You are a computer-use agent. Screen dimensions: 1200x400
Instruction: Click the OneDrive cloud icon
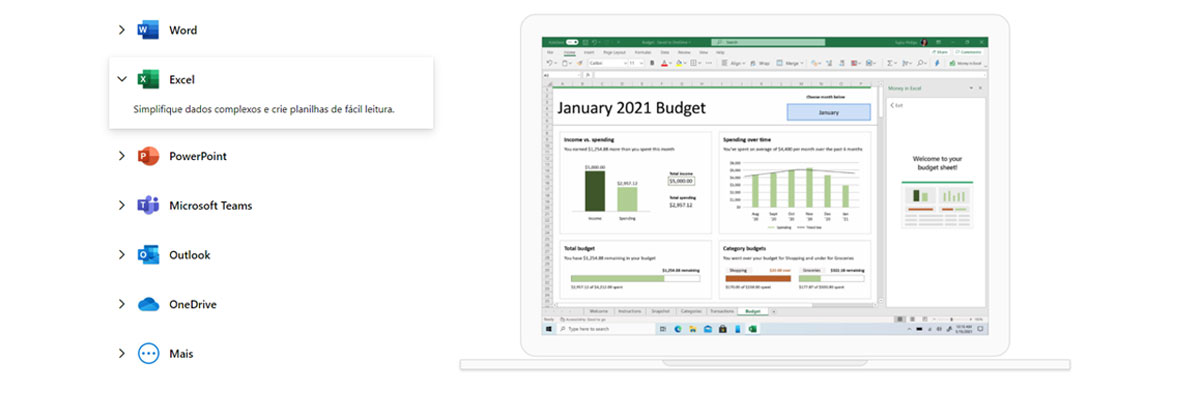[148, 304]
